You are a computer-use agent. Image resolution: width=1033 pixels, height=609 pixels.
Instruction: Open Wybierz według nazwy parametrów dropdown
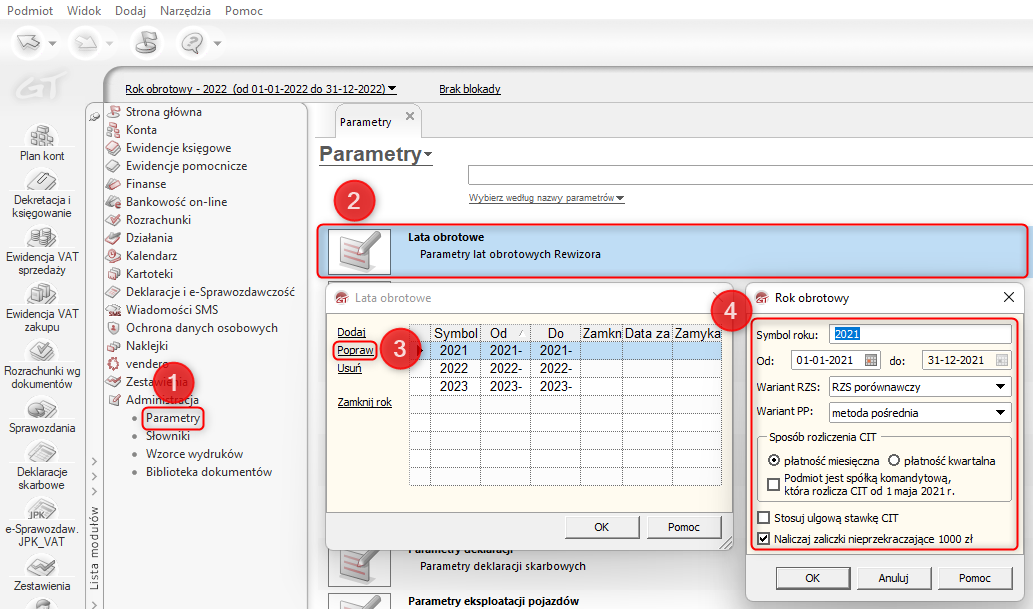[546, 198]
